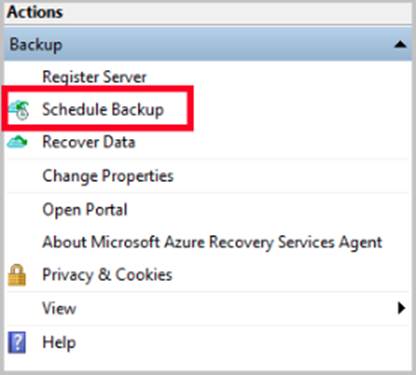
Task: Select Register Server action
Action: 94,77
